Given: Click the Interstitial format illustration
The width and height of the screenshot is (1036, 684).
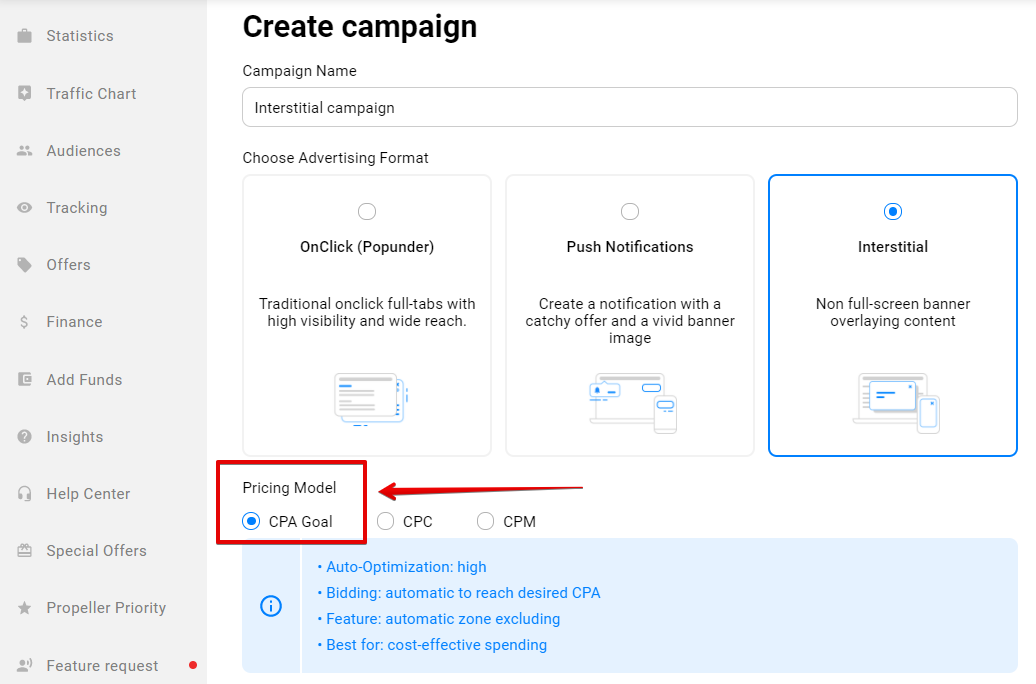Looking at the screenshot, I should coord(895,400).
